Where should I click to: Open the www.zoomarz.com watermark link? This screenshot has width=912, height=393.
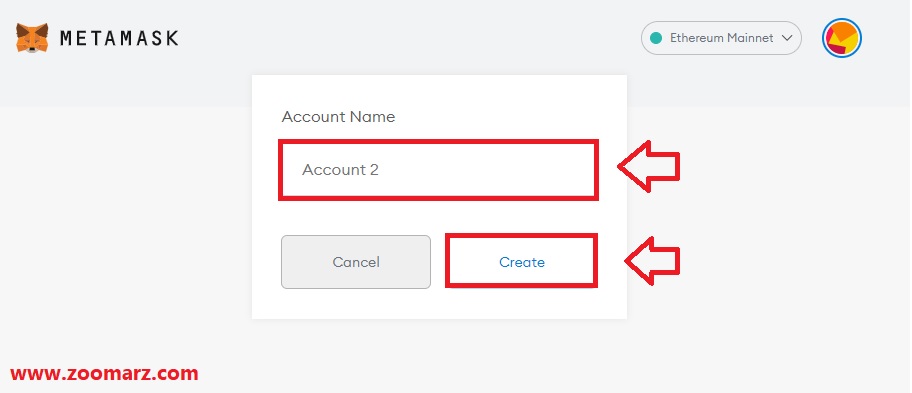click(104, 373)
